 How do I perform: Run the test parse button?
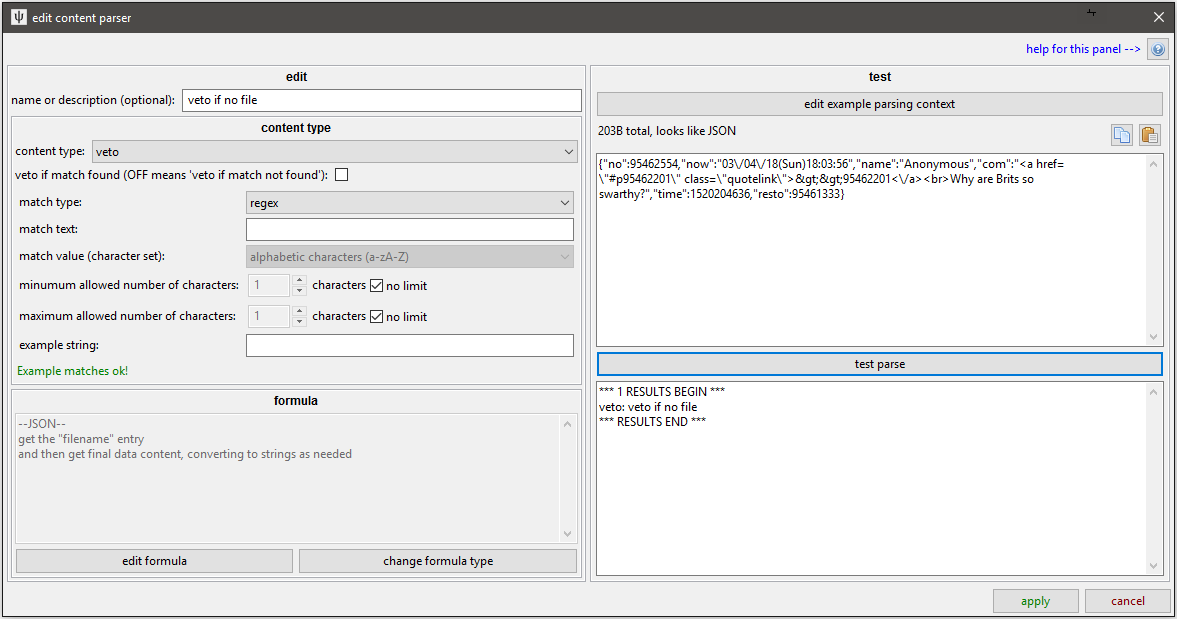[880, 364]
